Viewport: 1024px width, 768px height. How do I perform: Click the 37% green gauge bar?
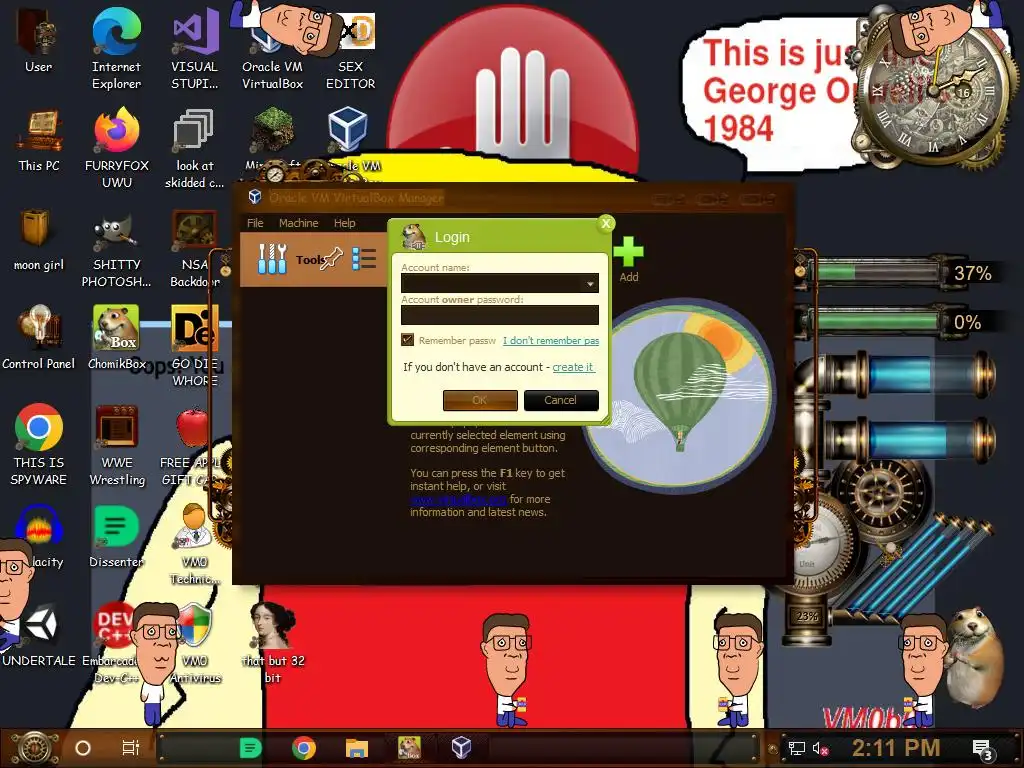[878, 272]
